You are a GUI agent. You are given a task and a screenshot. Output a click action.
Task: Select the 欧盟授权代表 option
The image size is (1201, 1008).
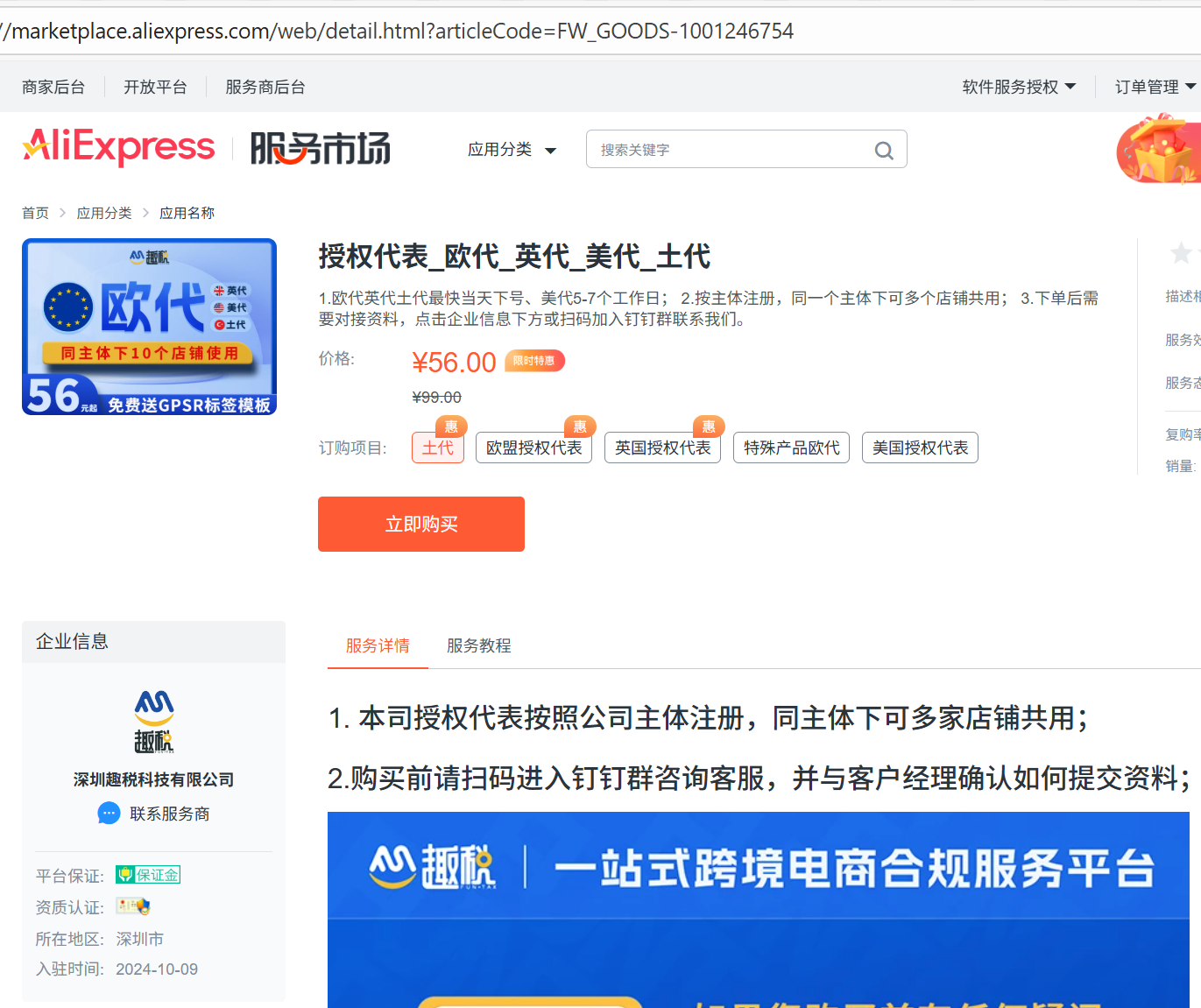pos(534,448)
